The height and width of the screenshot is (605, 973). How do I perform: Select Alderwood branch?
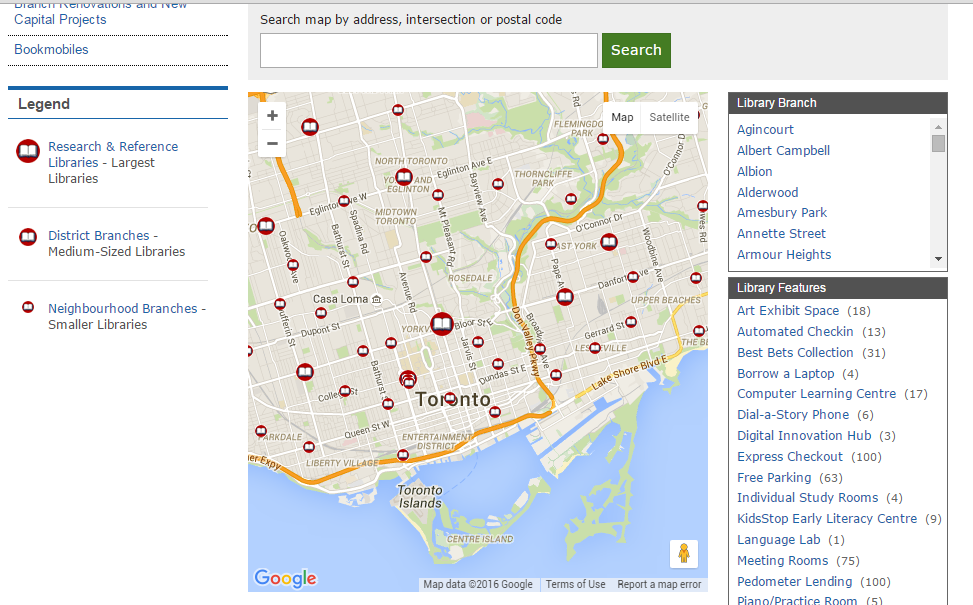(768, 192)
